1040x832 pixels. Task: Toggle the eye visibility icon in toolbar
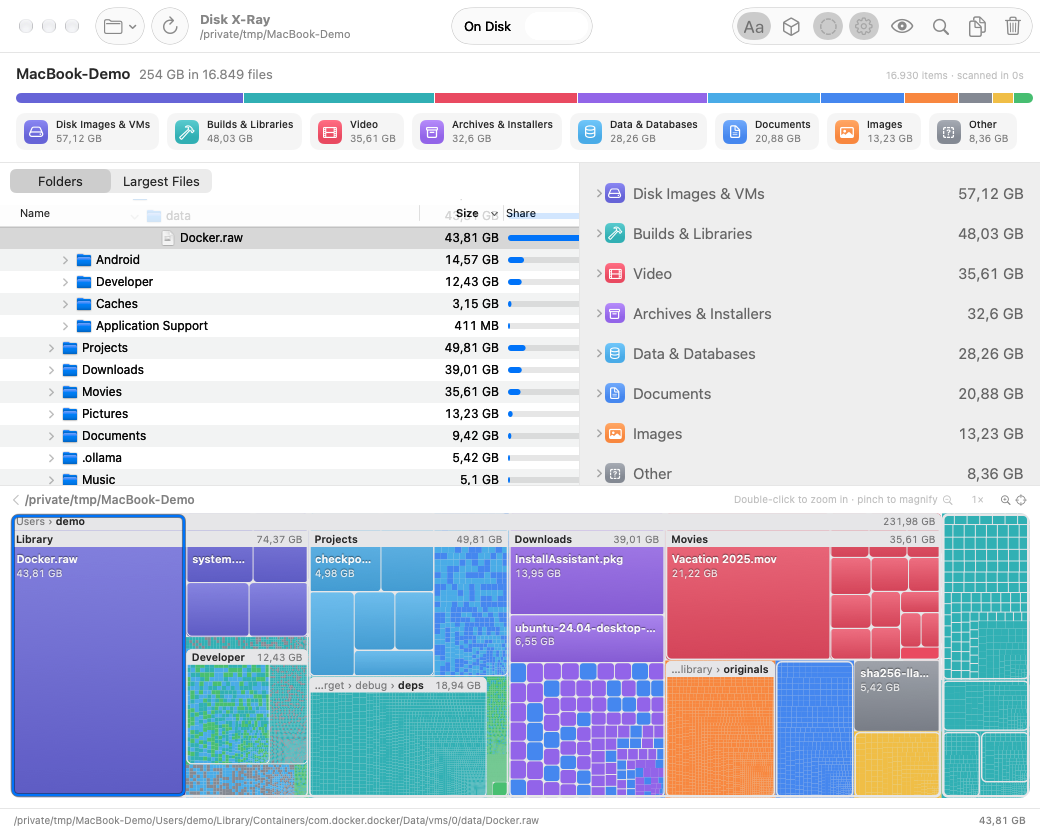(x=902, y=27)
